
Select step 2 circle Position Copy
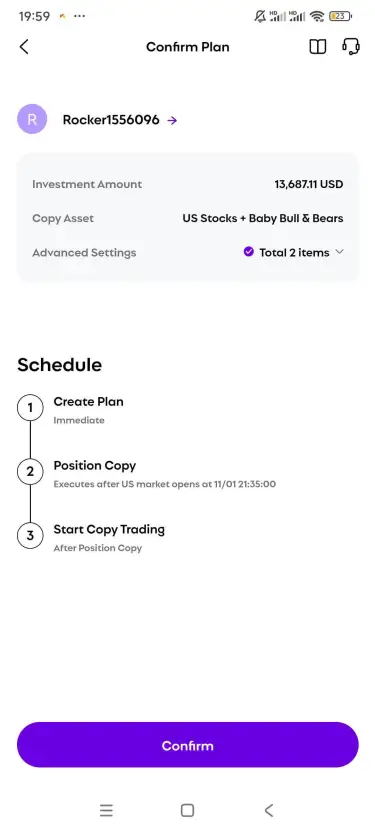pos(30,472)
